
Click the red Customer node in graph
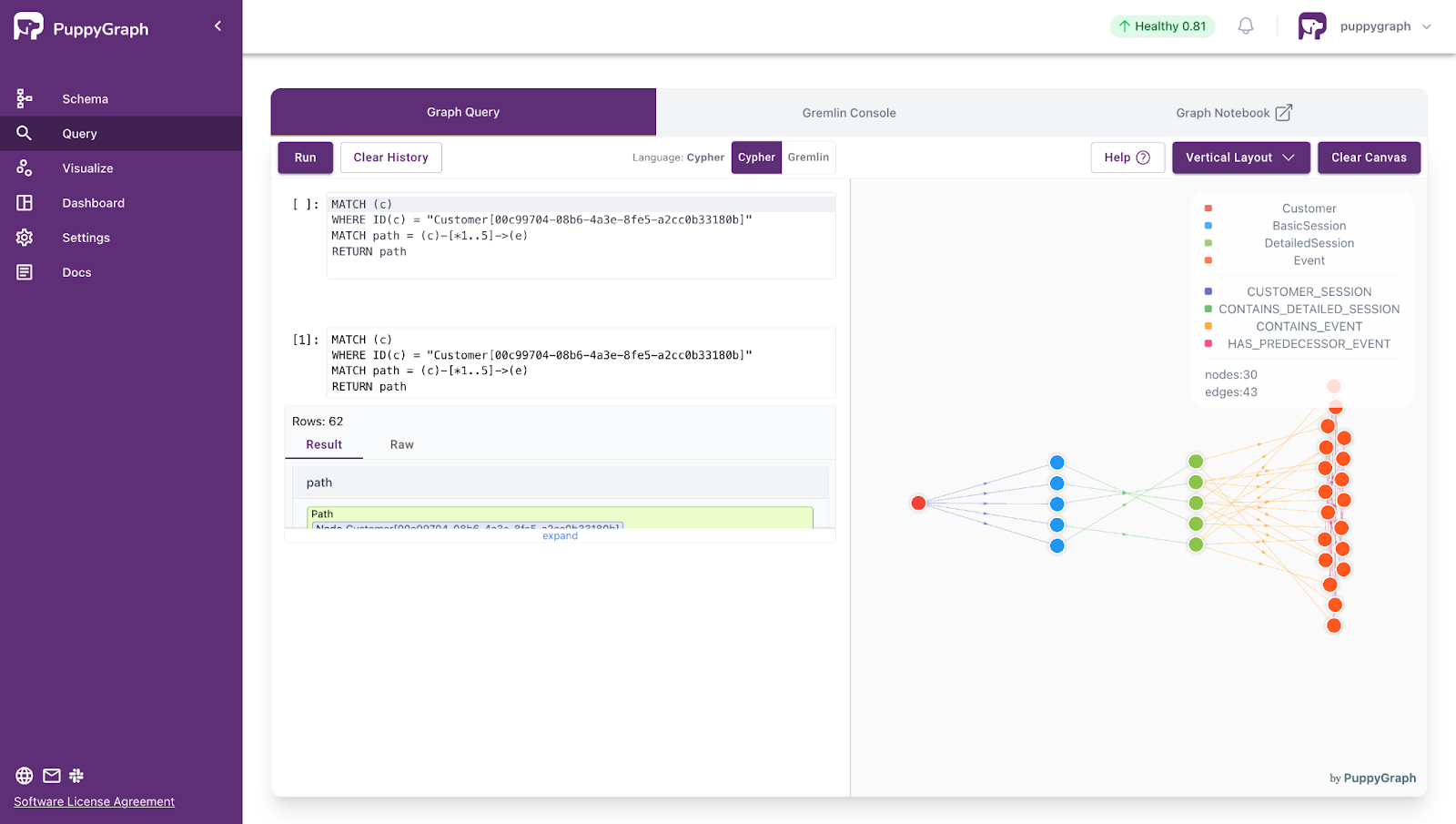(918, 503)
